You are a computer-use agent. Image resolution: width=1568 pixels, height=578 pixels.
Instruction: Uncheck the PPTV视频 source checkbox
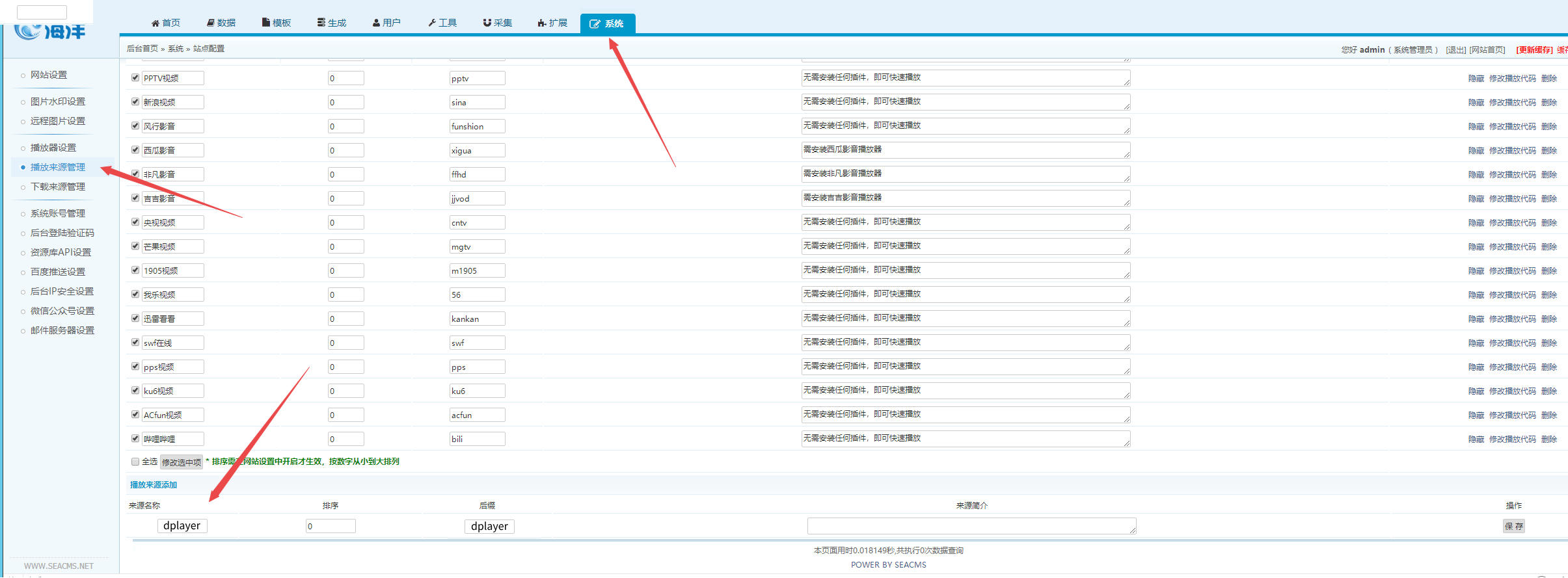[135, 77]
